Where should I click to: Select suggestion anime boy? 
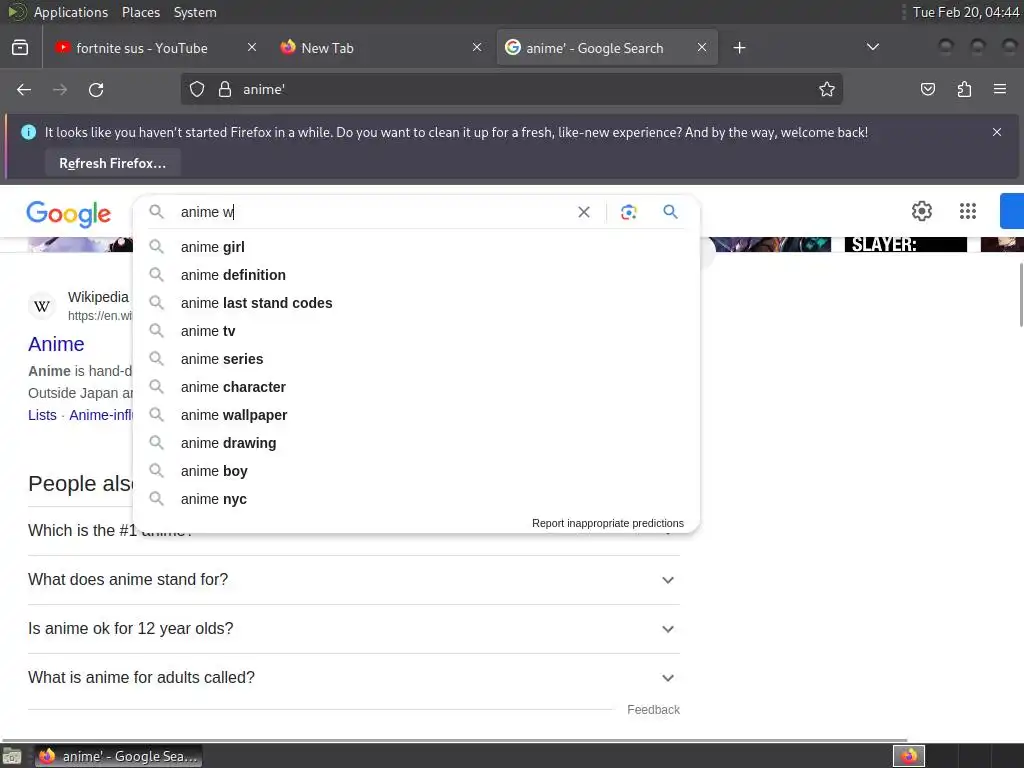click(x=416, y=472)
